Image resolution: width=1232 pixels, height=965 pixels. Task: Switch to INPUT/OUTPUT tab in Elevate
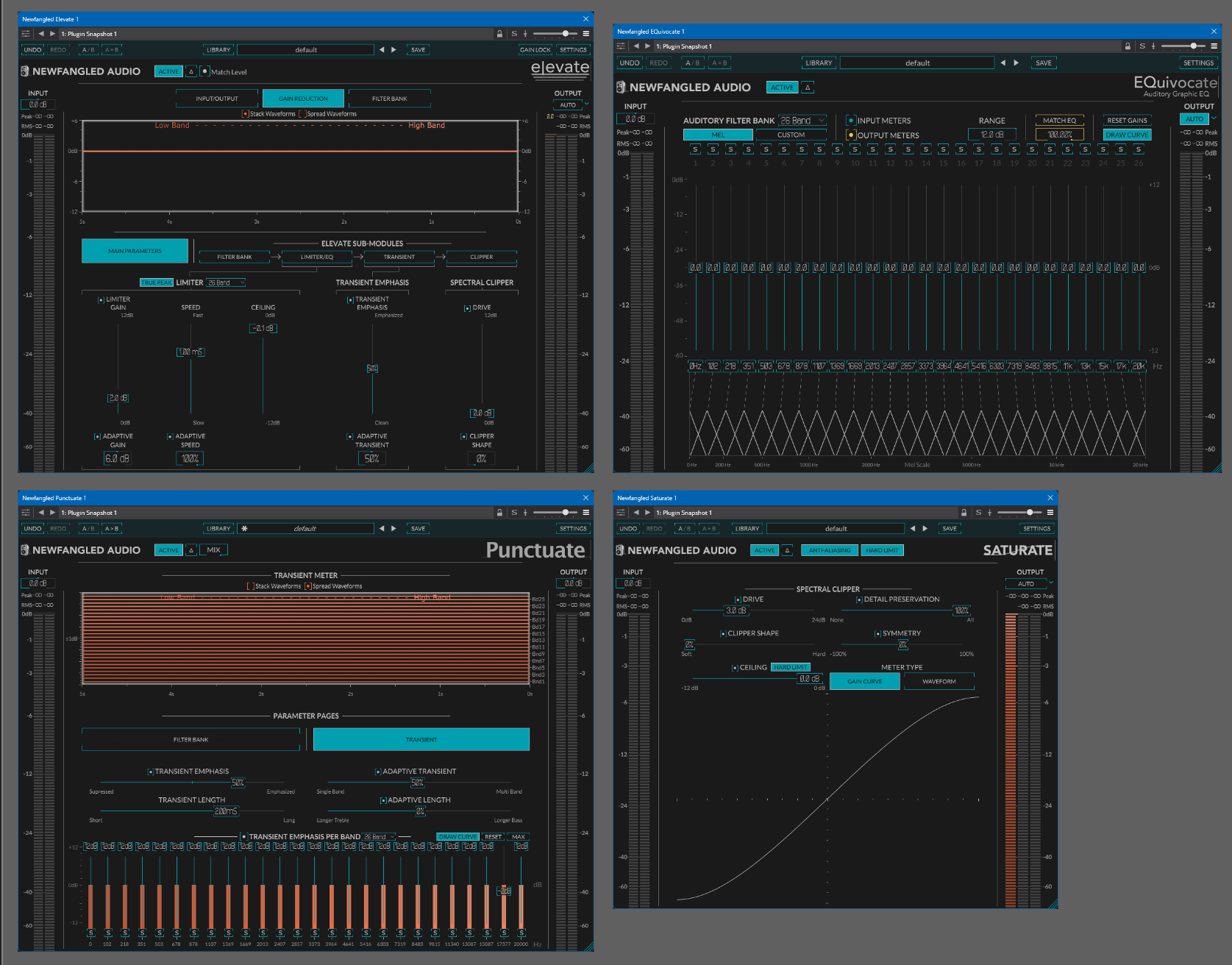(217, 99)
